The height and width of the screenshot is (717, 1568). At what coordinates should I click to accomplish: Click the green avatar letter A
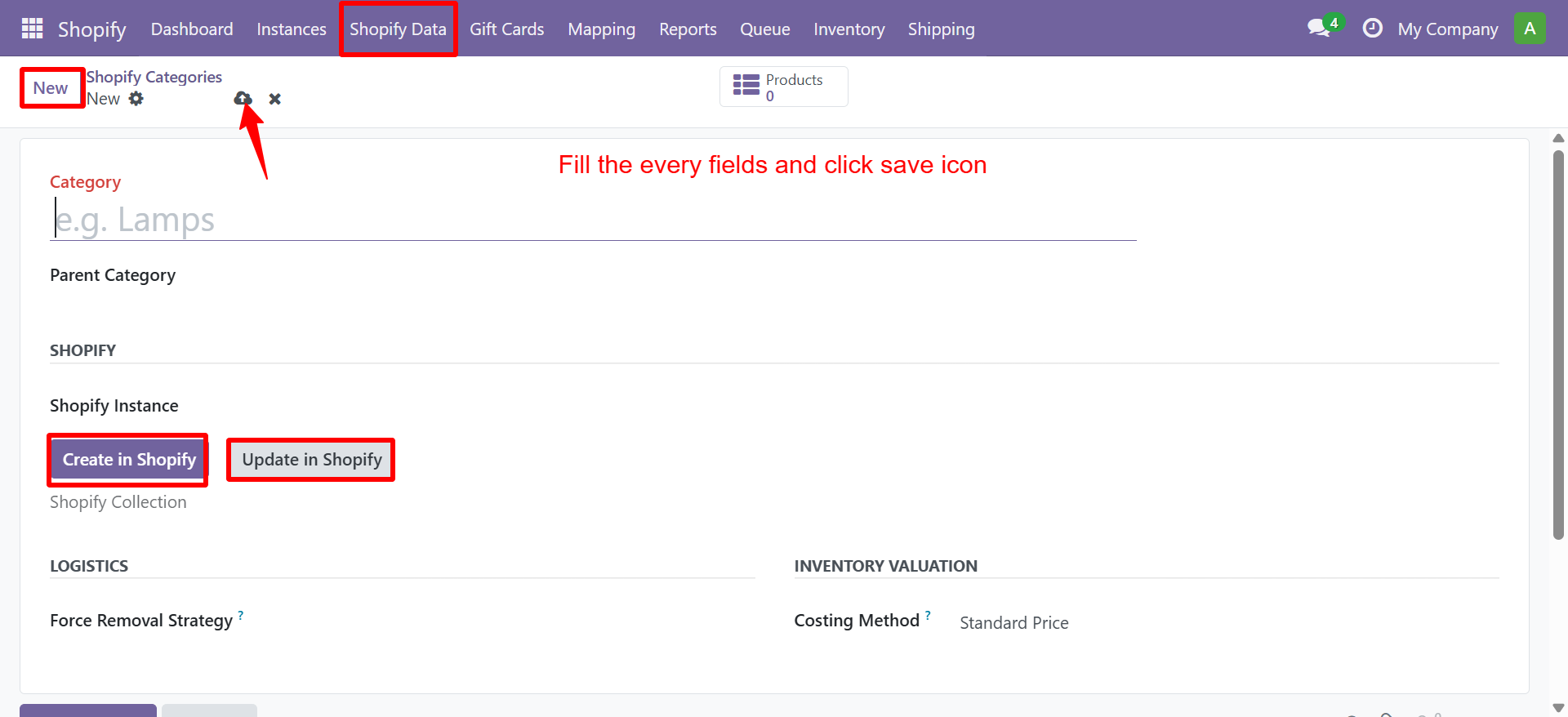[x=1531, y=27]
